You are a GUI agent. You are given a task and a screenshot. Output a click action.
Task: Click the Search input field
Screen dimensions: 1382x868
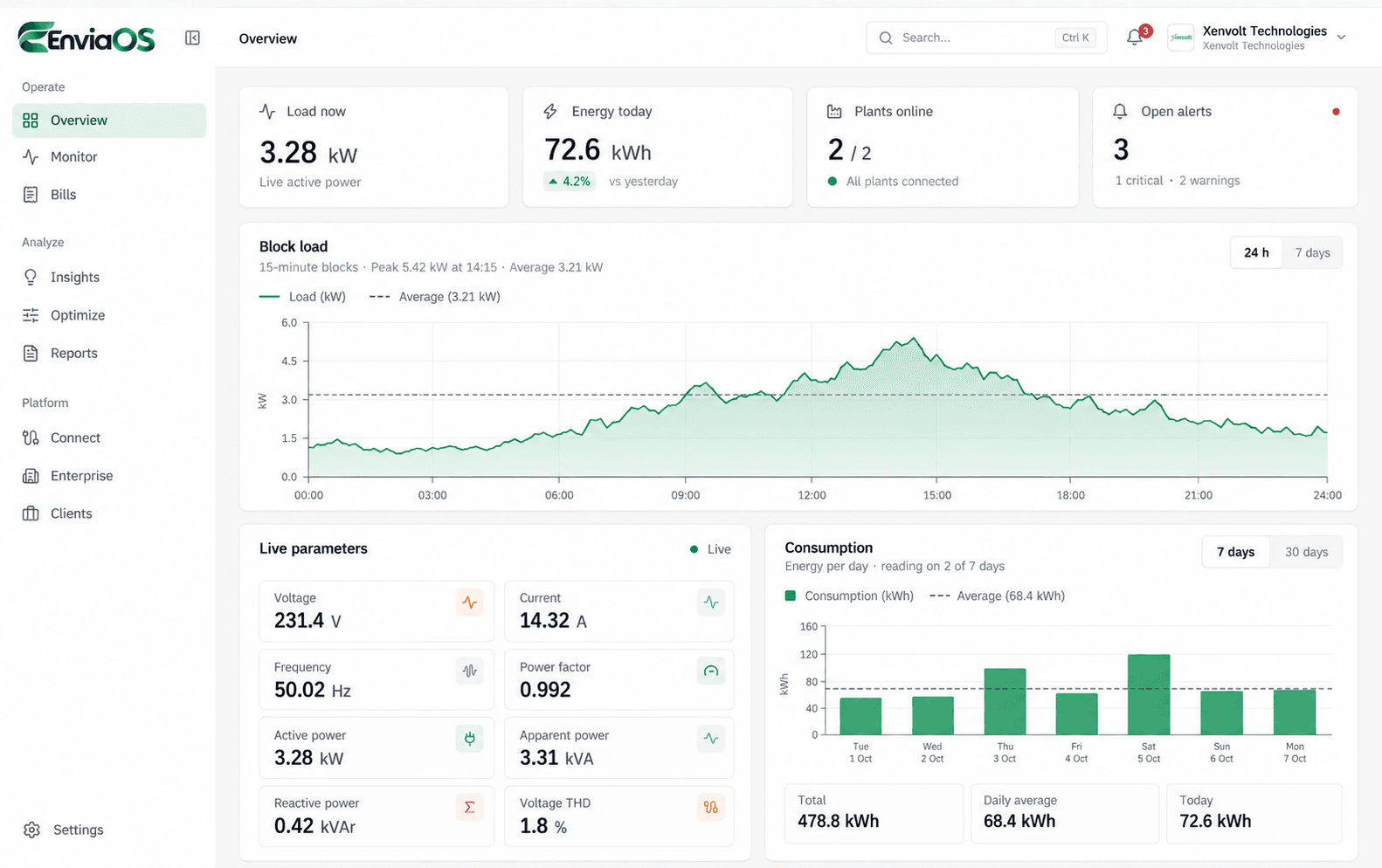986,38
